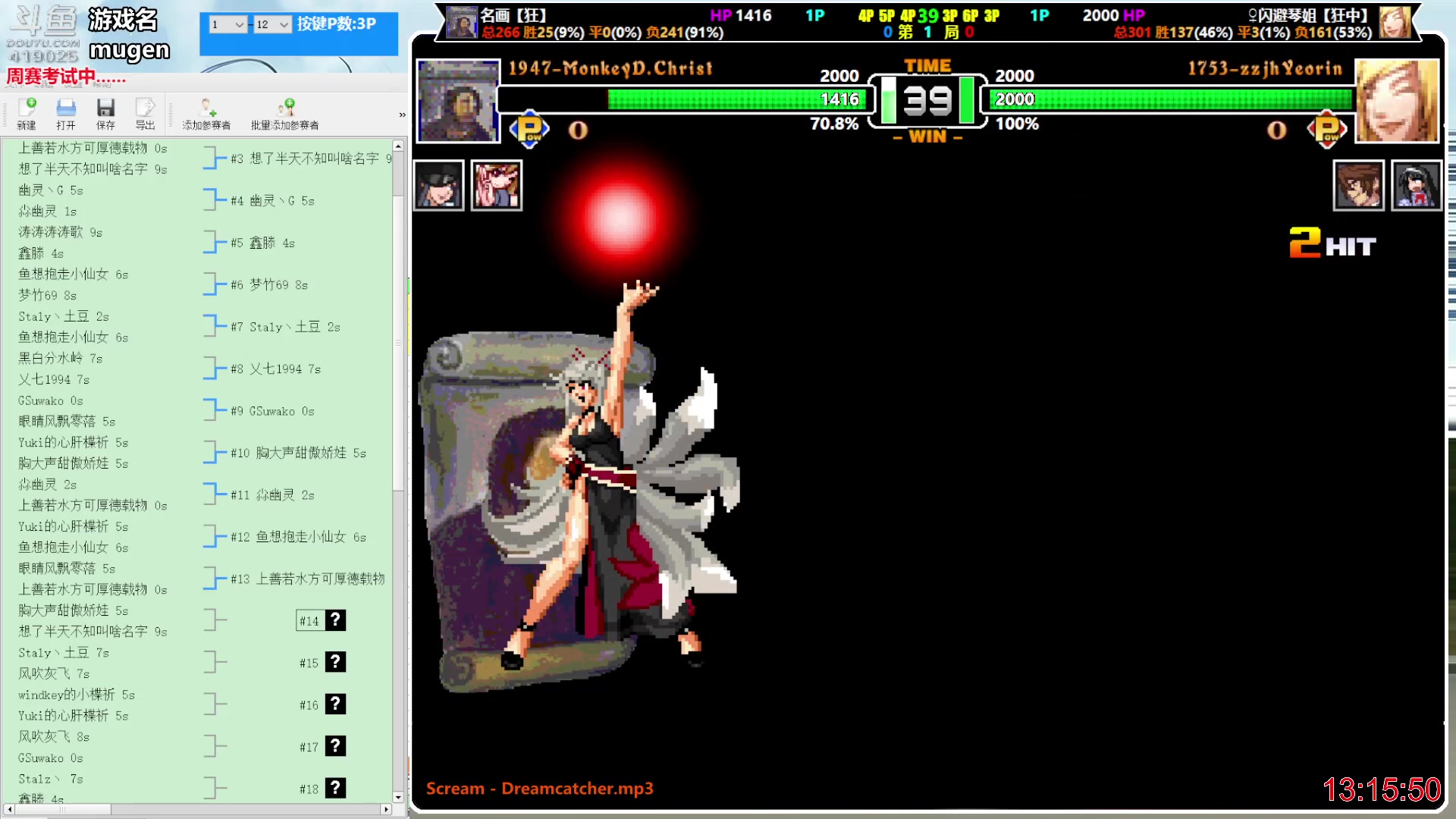Click the #14 bracket slot label
The image size is (1456, 819).
point(309,621)
